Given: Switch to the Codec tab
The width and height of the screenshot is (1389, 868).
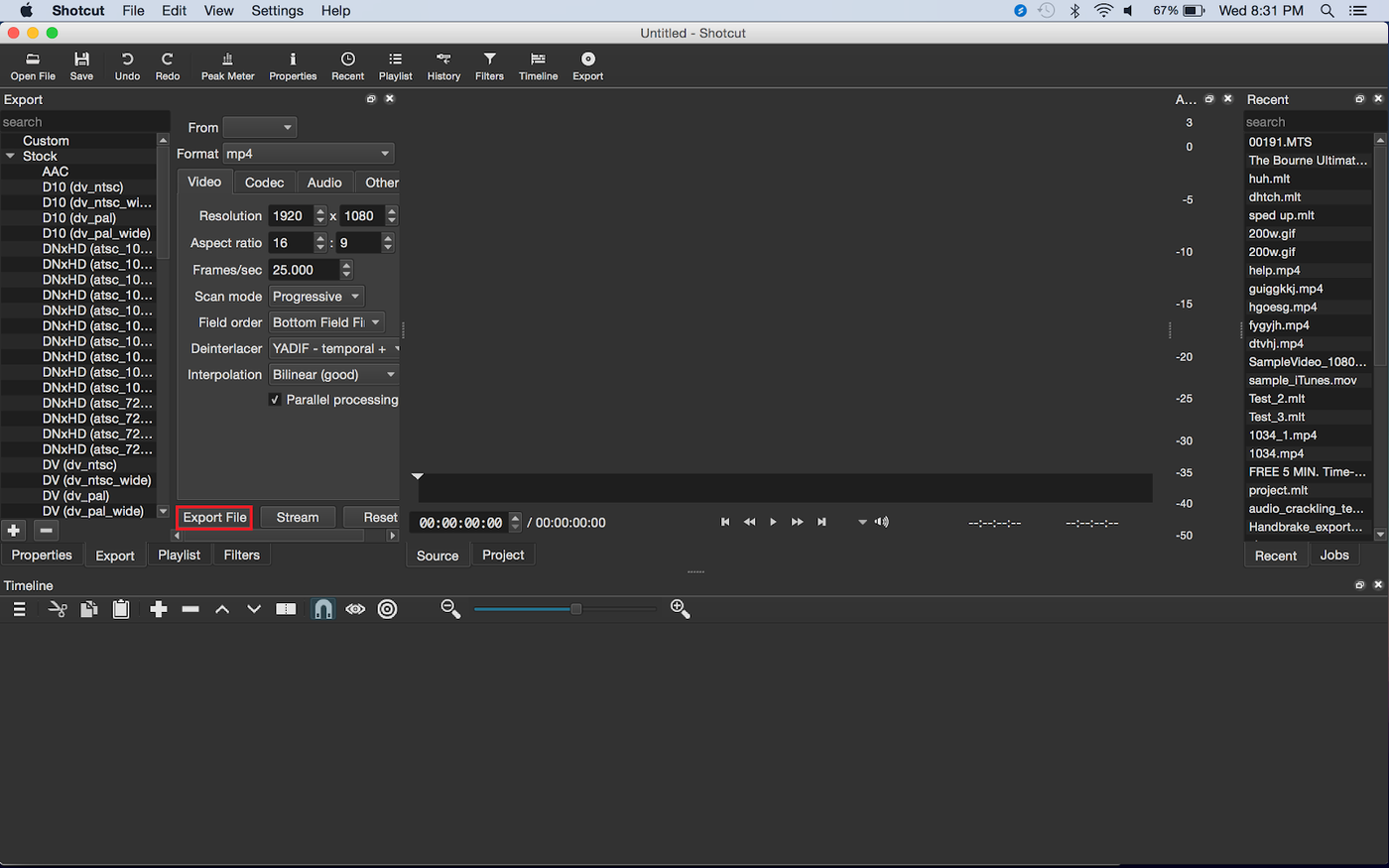Looking at the screenshot, I should [263, 183].
